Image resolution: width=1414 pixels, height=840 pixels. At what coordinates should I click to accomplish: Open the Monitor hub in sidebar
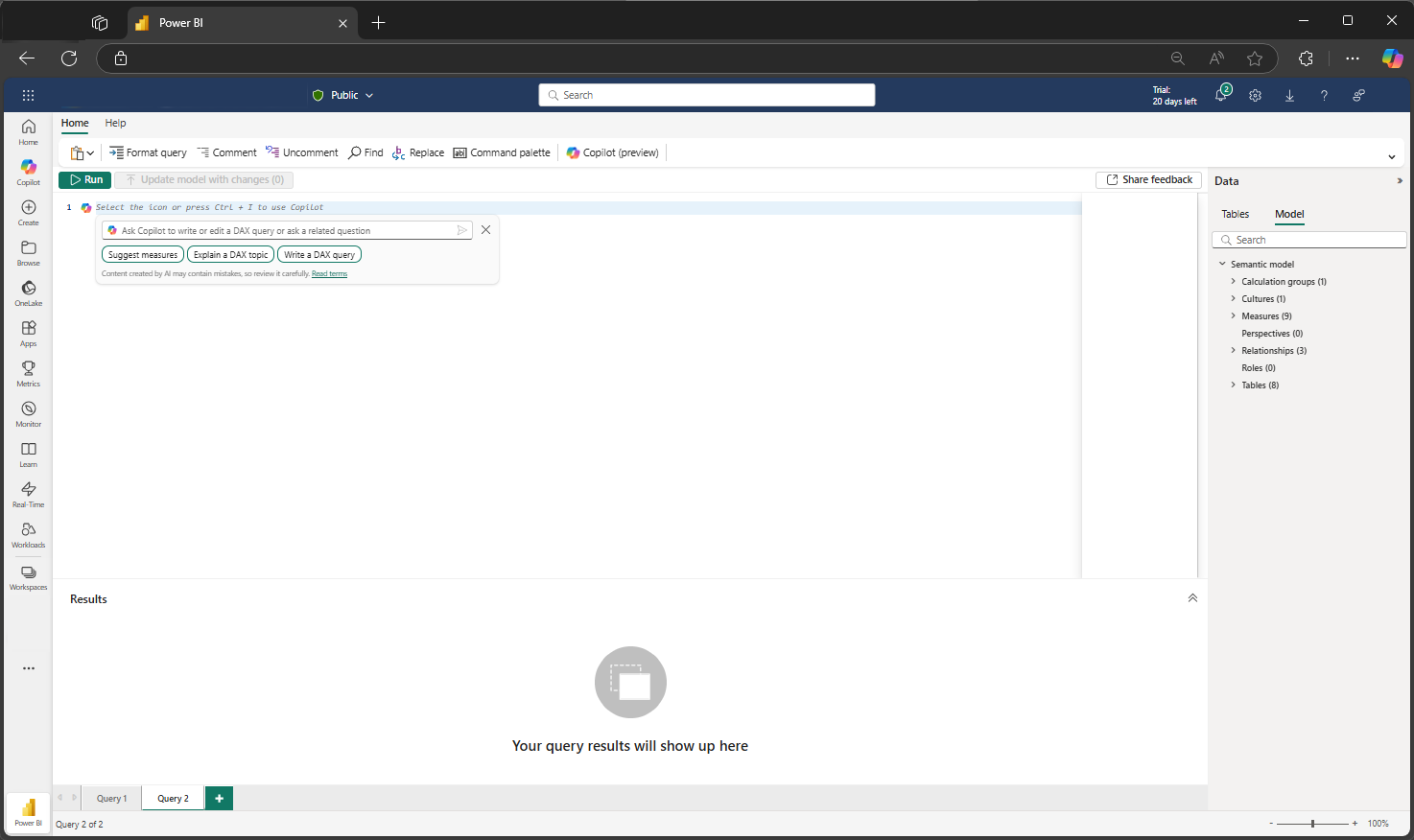(29, 413)
